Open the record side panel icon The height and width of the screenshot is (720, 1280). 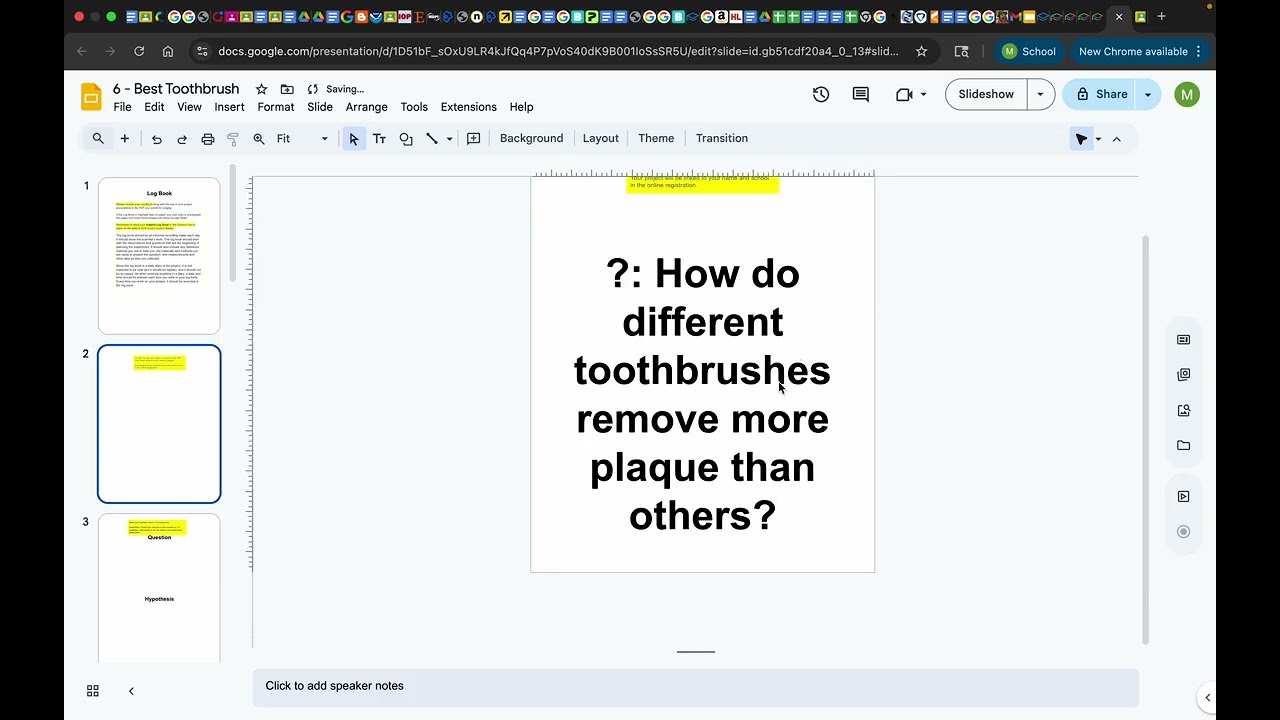click(1184, 532)
